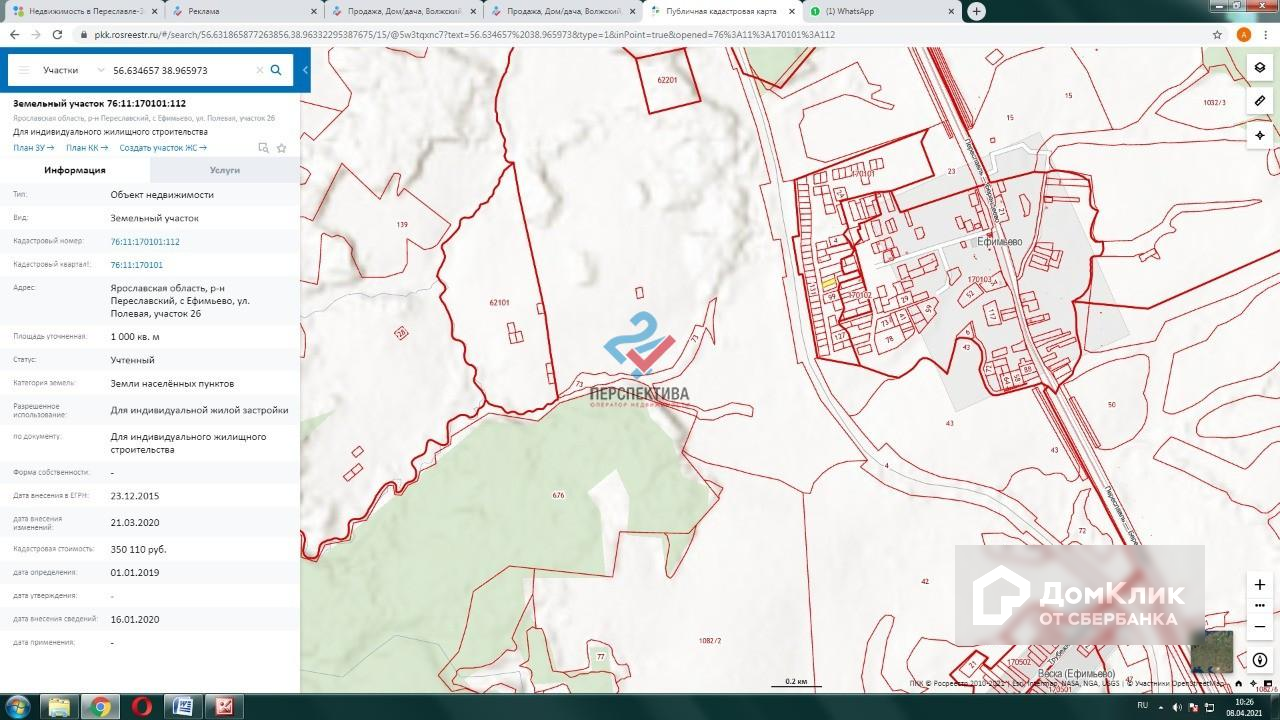Screen dimensions: 1280x720
Task: Open the hamburger menu in search panel
Action: coord(24,71)
